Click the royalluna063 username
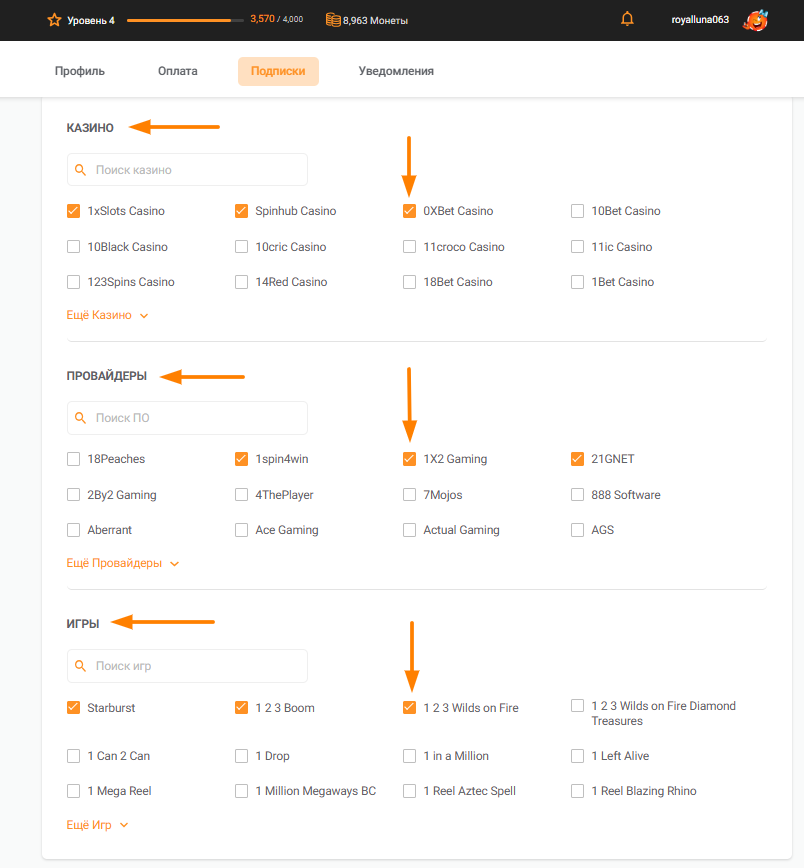The image size is (804, 868). [x=700, y=20]
